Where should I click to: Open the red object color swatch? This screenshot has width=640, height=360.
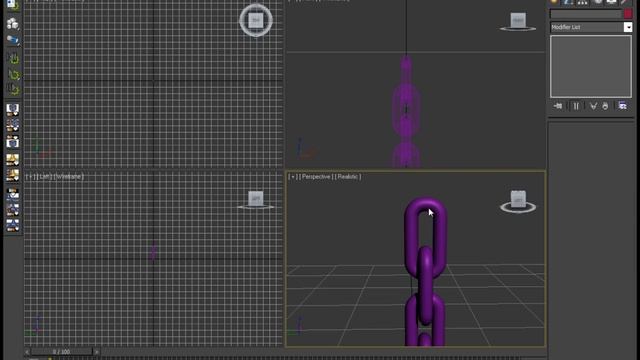628,14
